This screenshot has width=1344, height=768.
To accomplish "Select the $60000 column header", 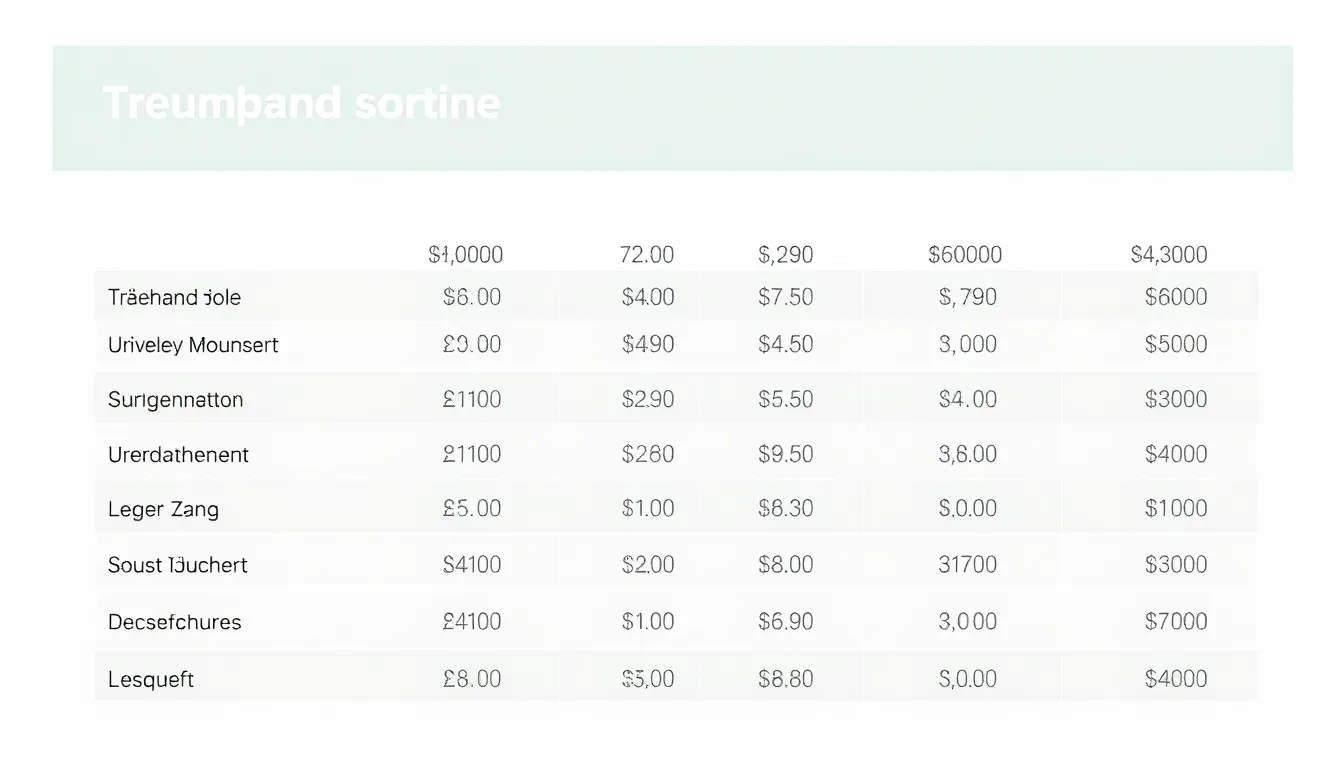I will point(965,254).
